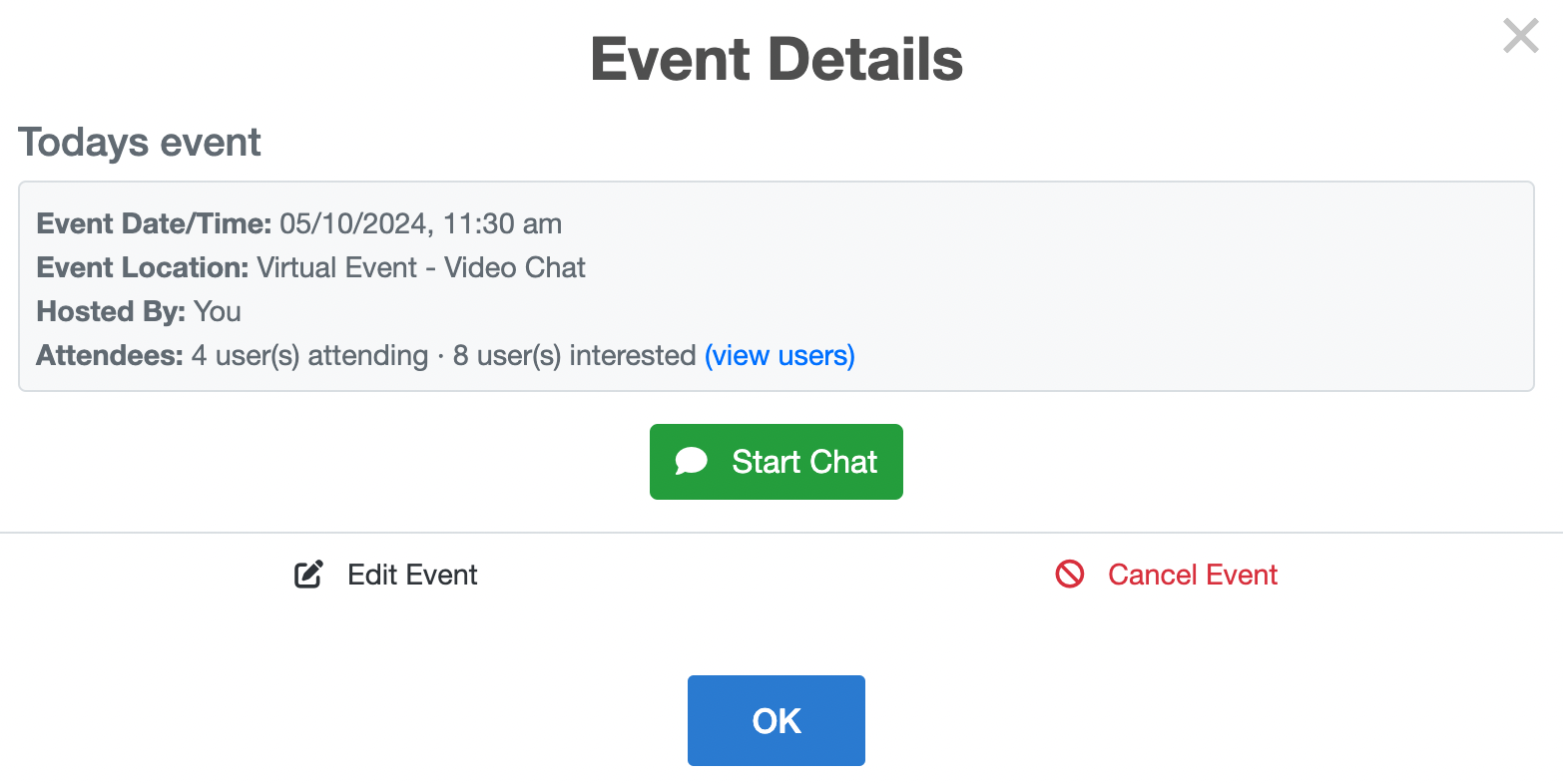Screen dimensions: 1563x784
Task: Start the video chat with the green button
Action: pos(777,462)
